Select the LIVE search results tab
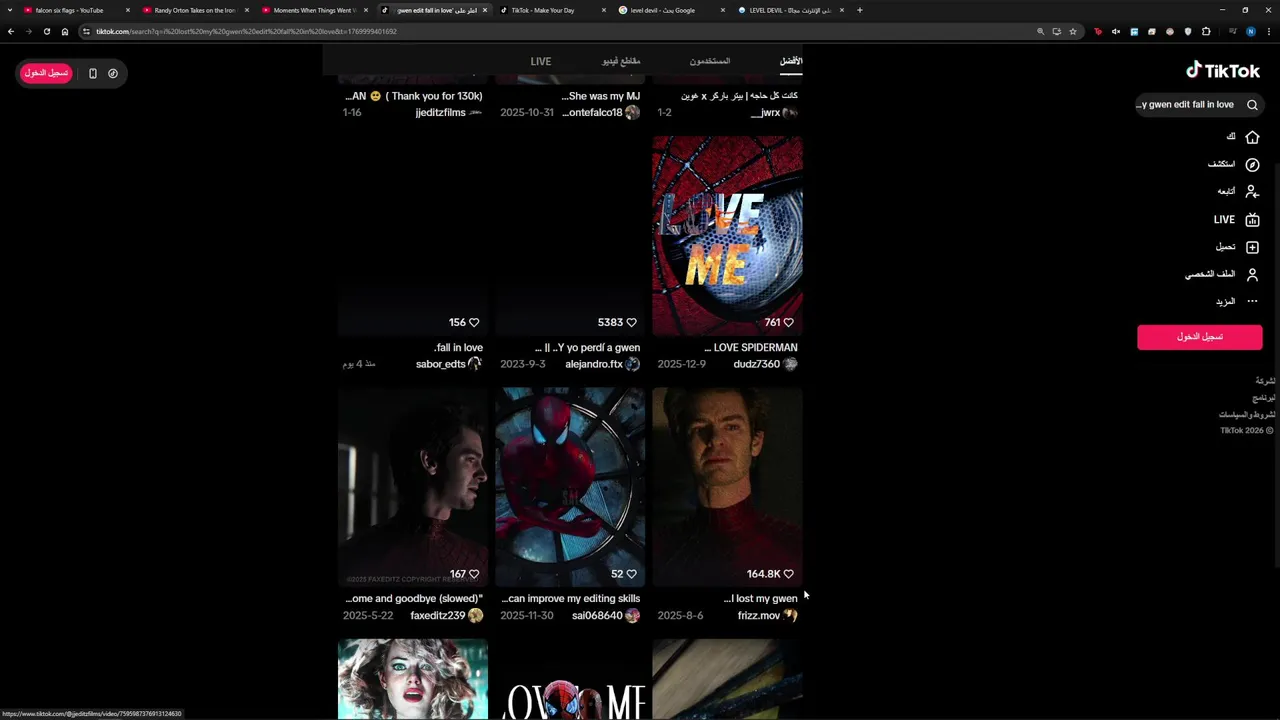1280x720 pixels. (x=541, y=61)
